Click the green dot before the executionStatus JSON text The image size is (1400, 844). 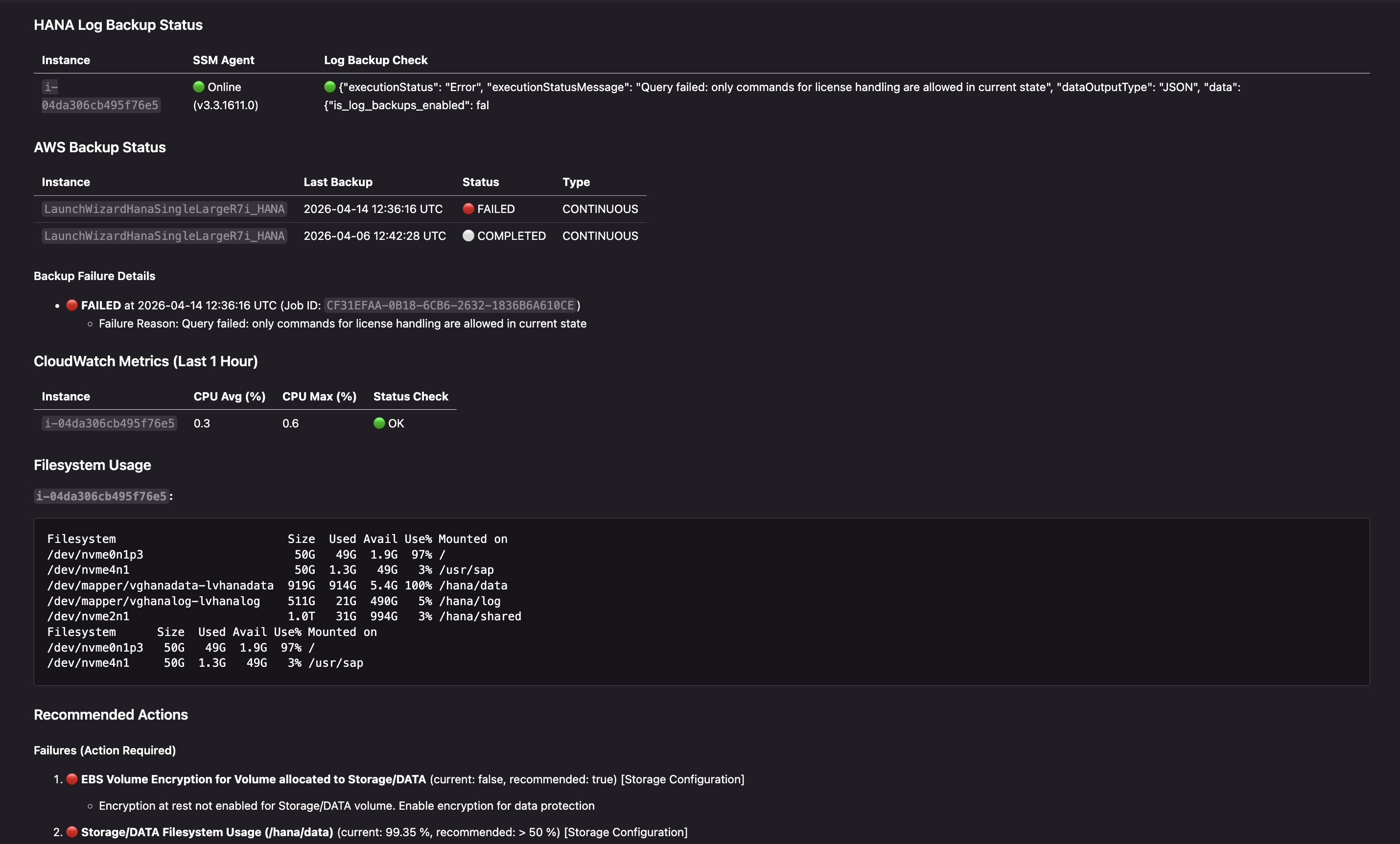[329, 87]
